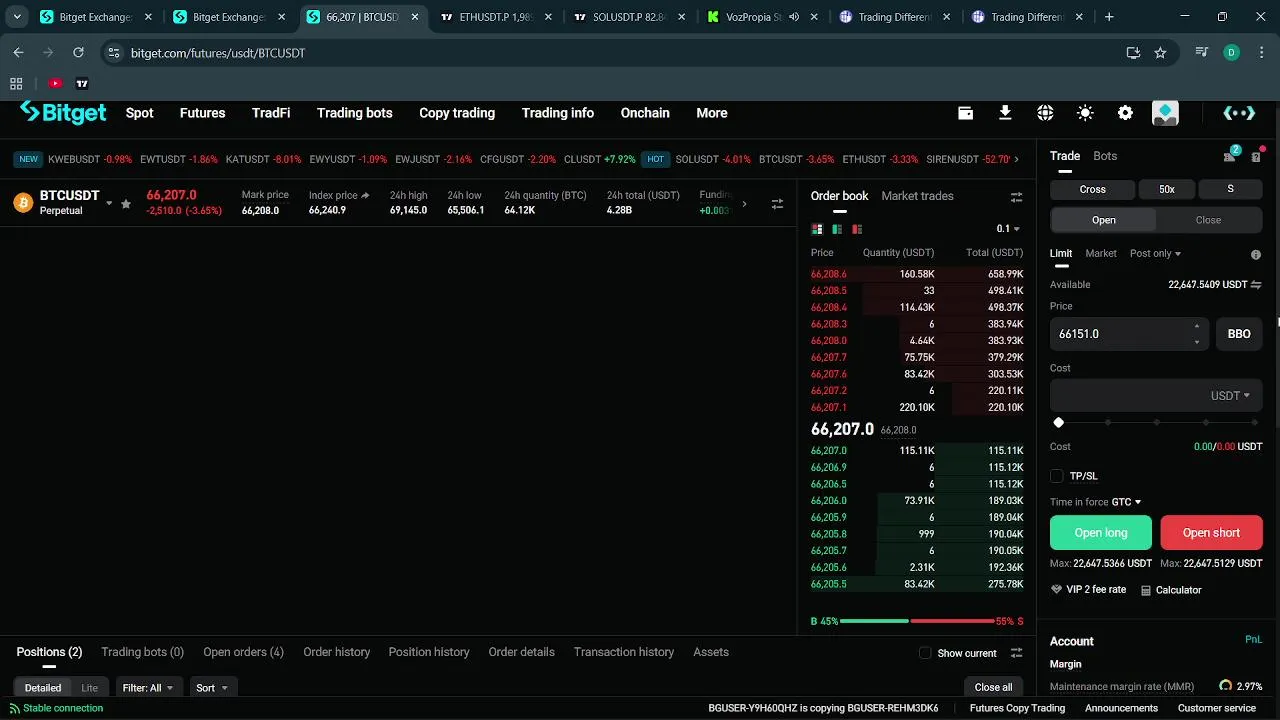The image size is (1280, 720).
Task: Bookmark this page with the star icon
Action: [x=1160, y=53]
